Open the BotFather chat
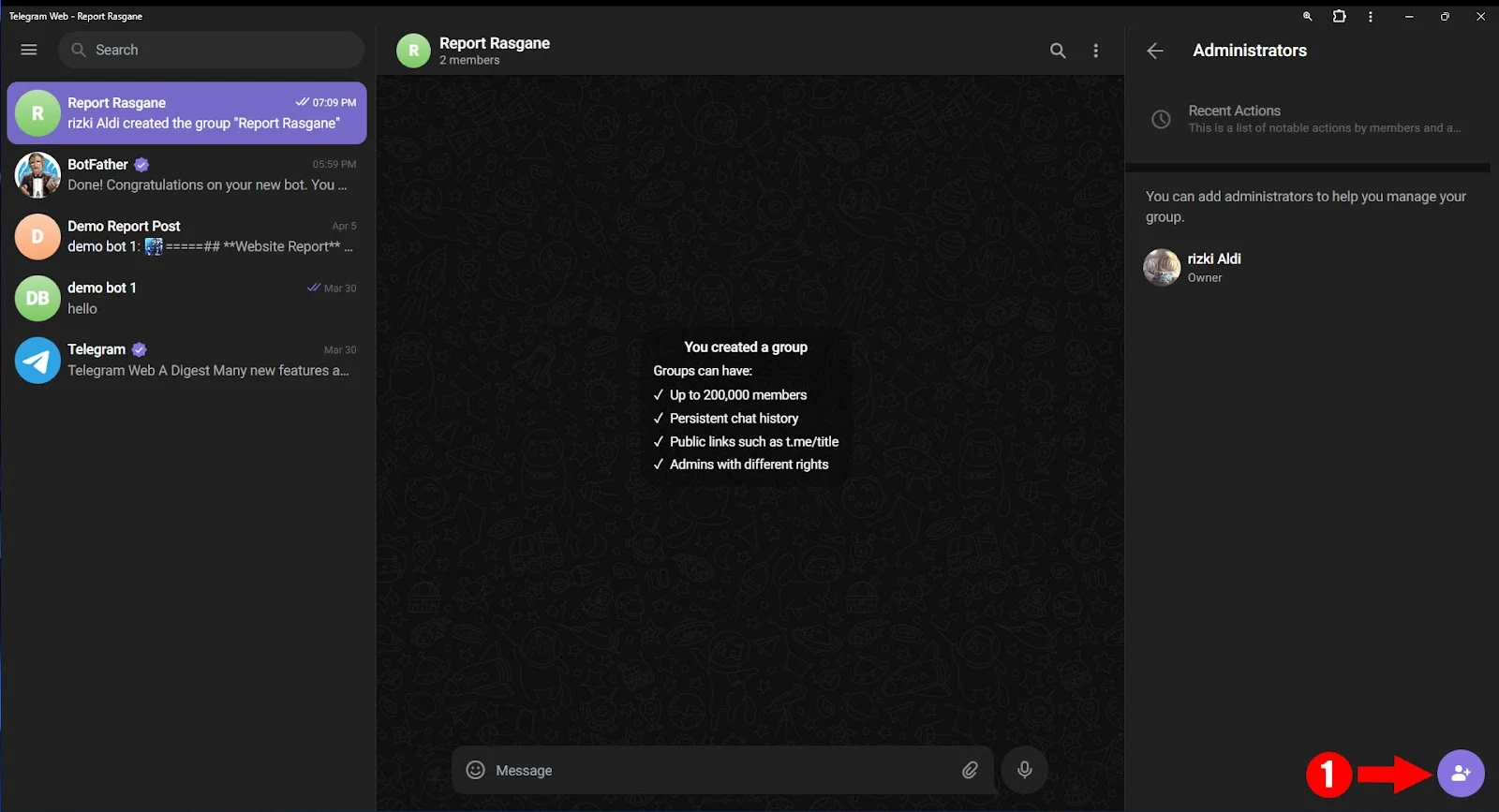This screenshot has width=1499, height=812. pos(186,175)
